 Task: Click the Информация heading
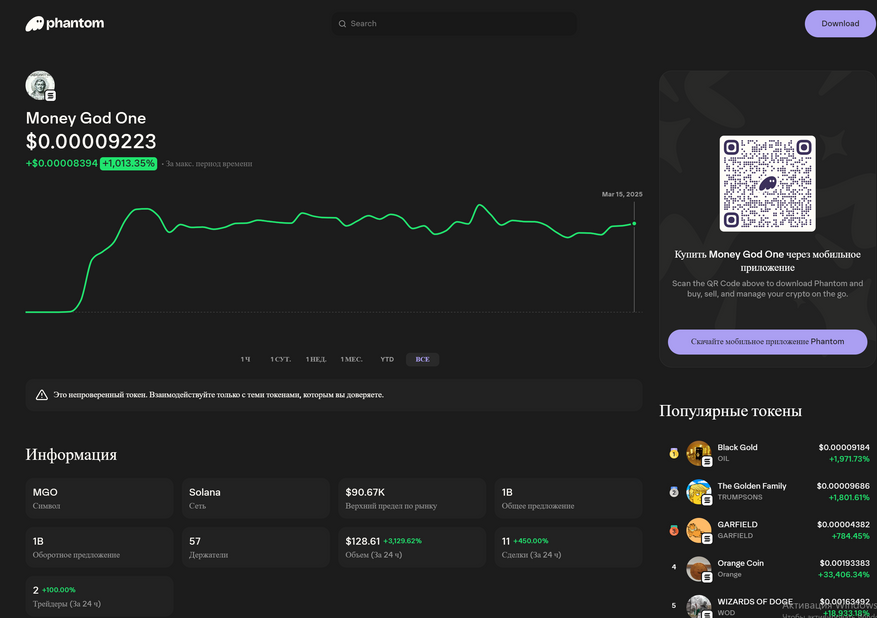coord(71,455)
